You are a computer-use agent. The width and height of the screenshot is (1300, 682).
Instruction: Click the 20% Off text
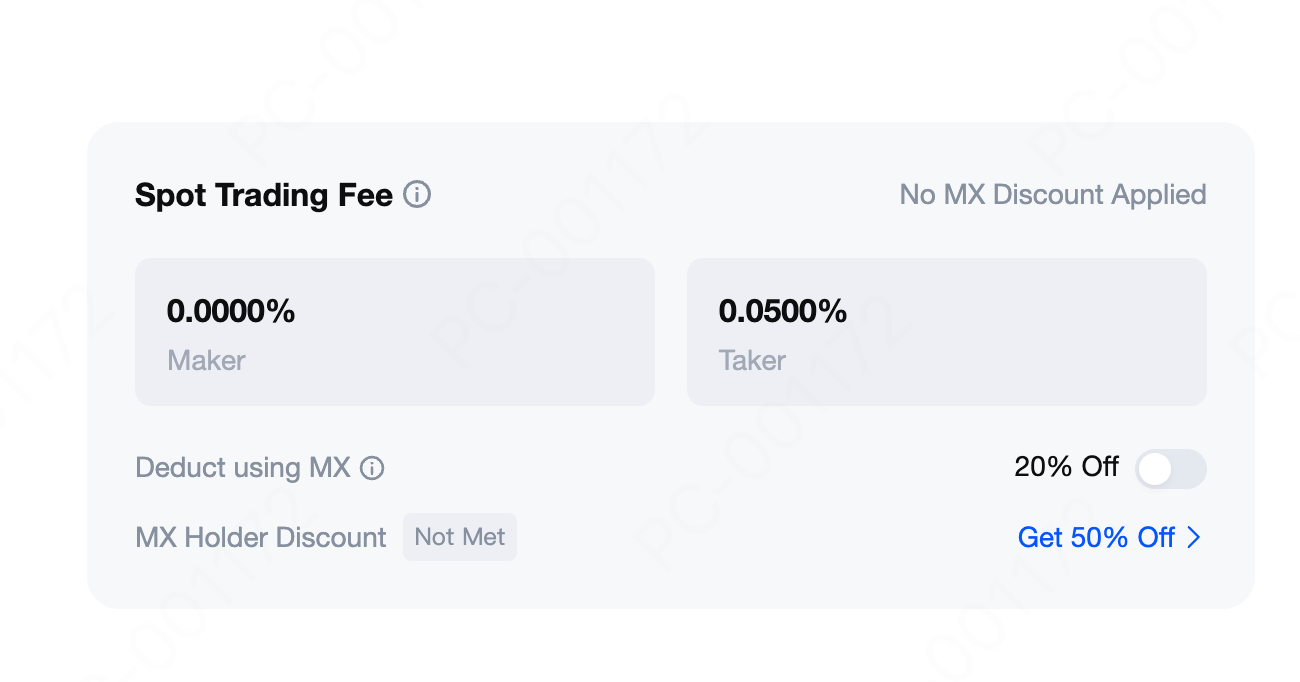(x=1066, y=467)
